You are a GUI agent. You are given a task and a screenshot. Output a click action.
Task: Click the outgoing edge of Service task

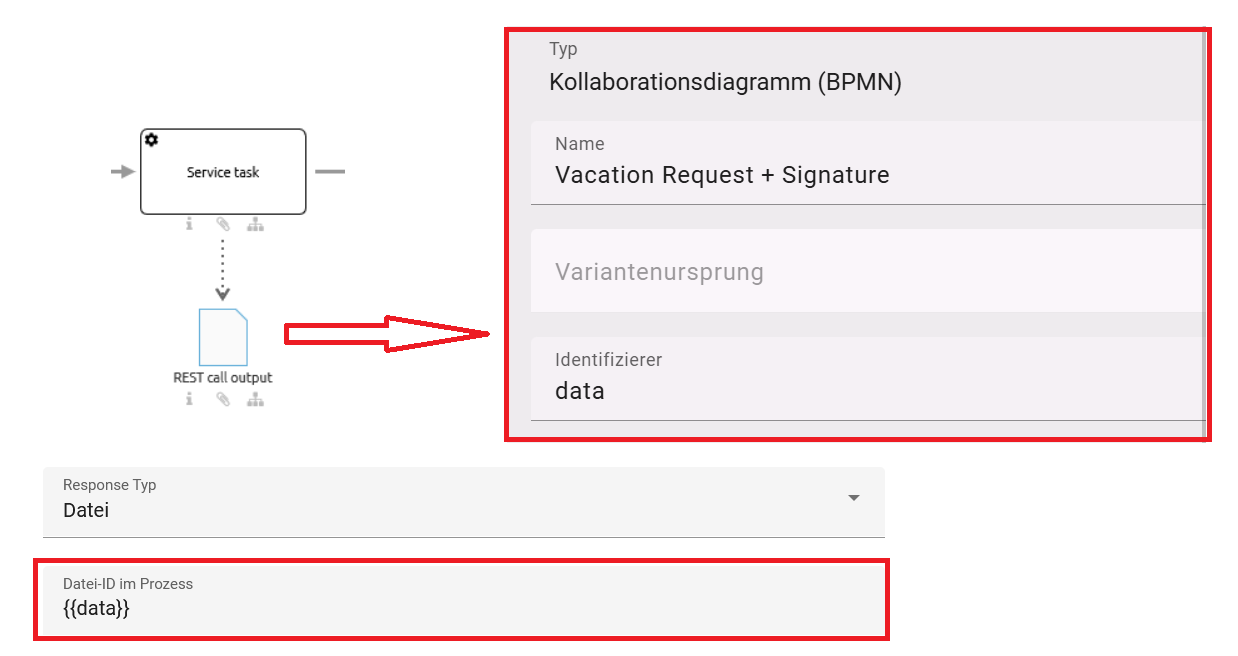click(330, 171)
